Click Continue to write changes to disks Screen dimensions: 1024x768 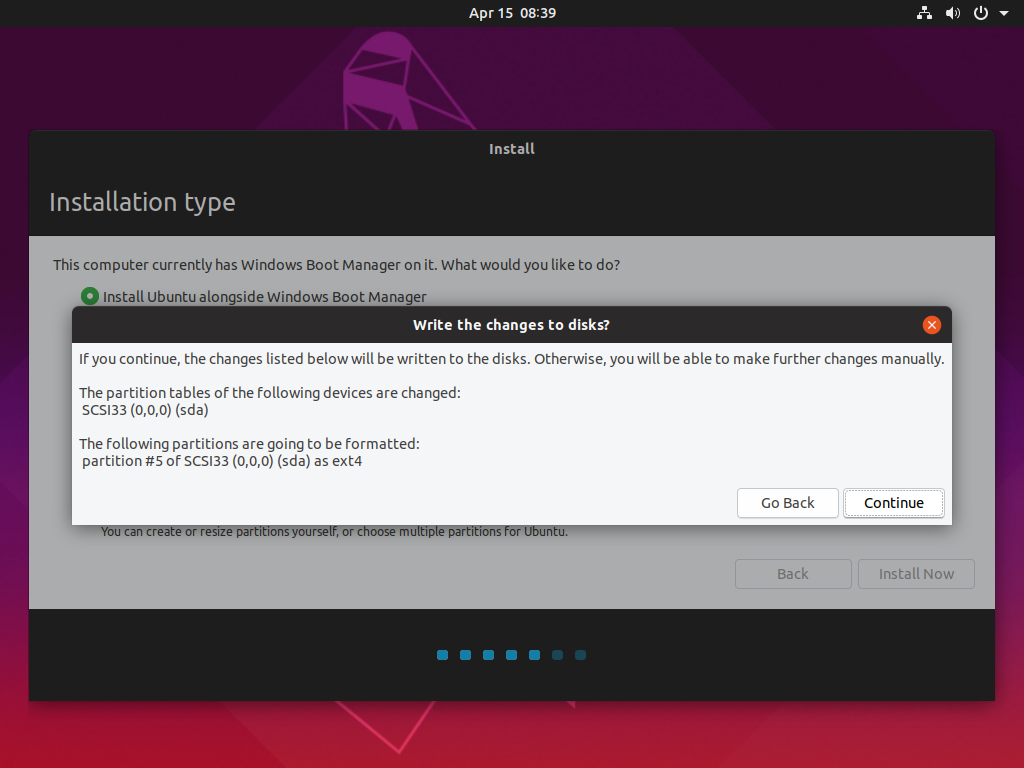(x=893, y=503)
